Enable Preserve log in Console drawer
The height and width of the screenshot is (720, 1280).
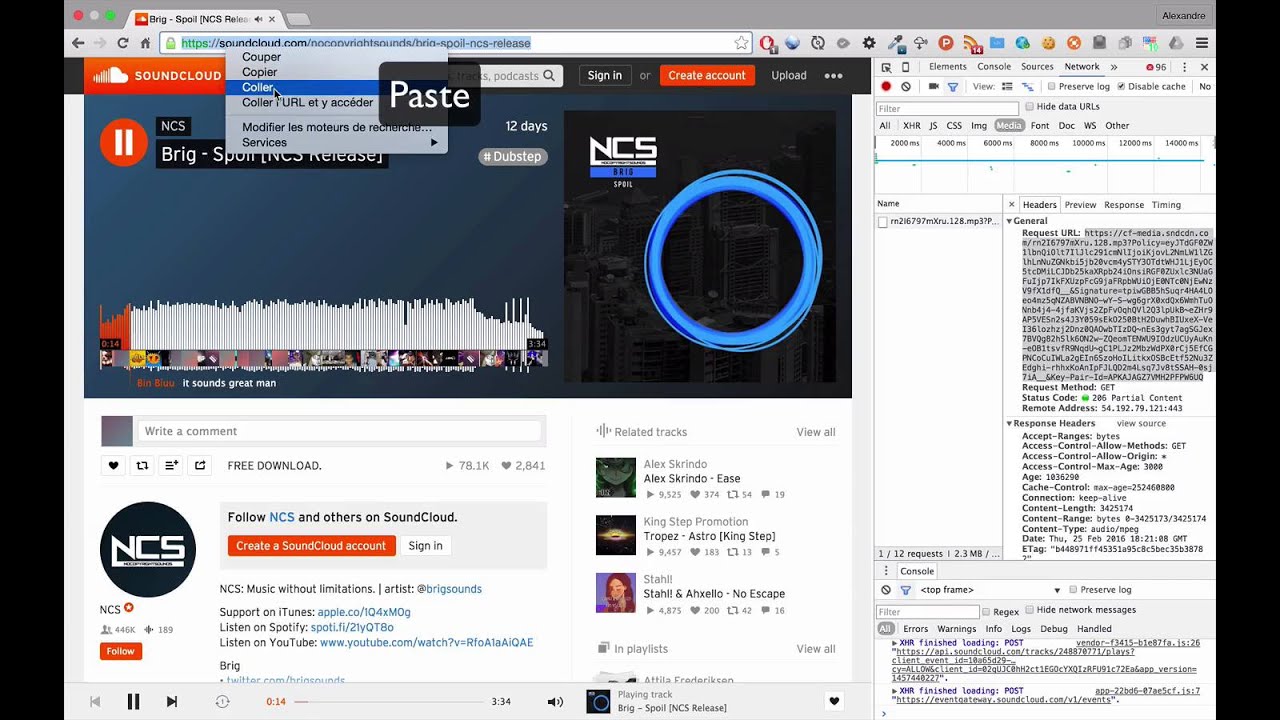pyautogui.click(x=1073, y=590)
